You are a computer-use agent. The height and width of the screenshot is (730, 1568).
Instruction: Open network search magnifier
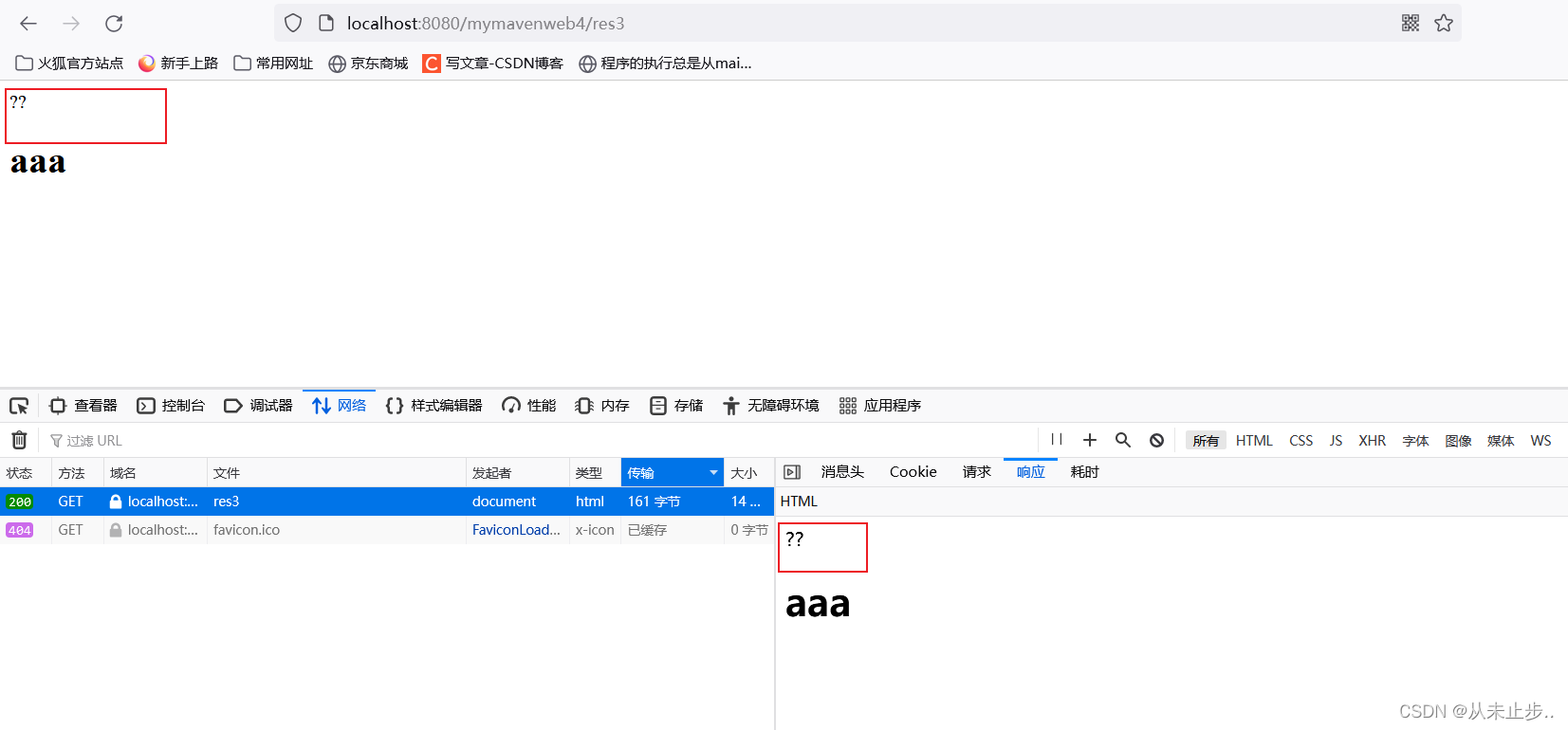1123,440
